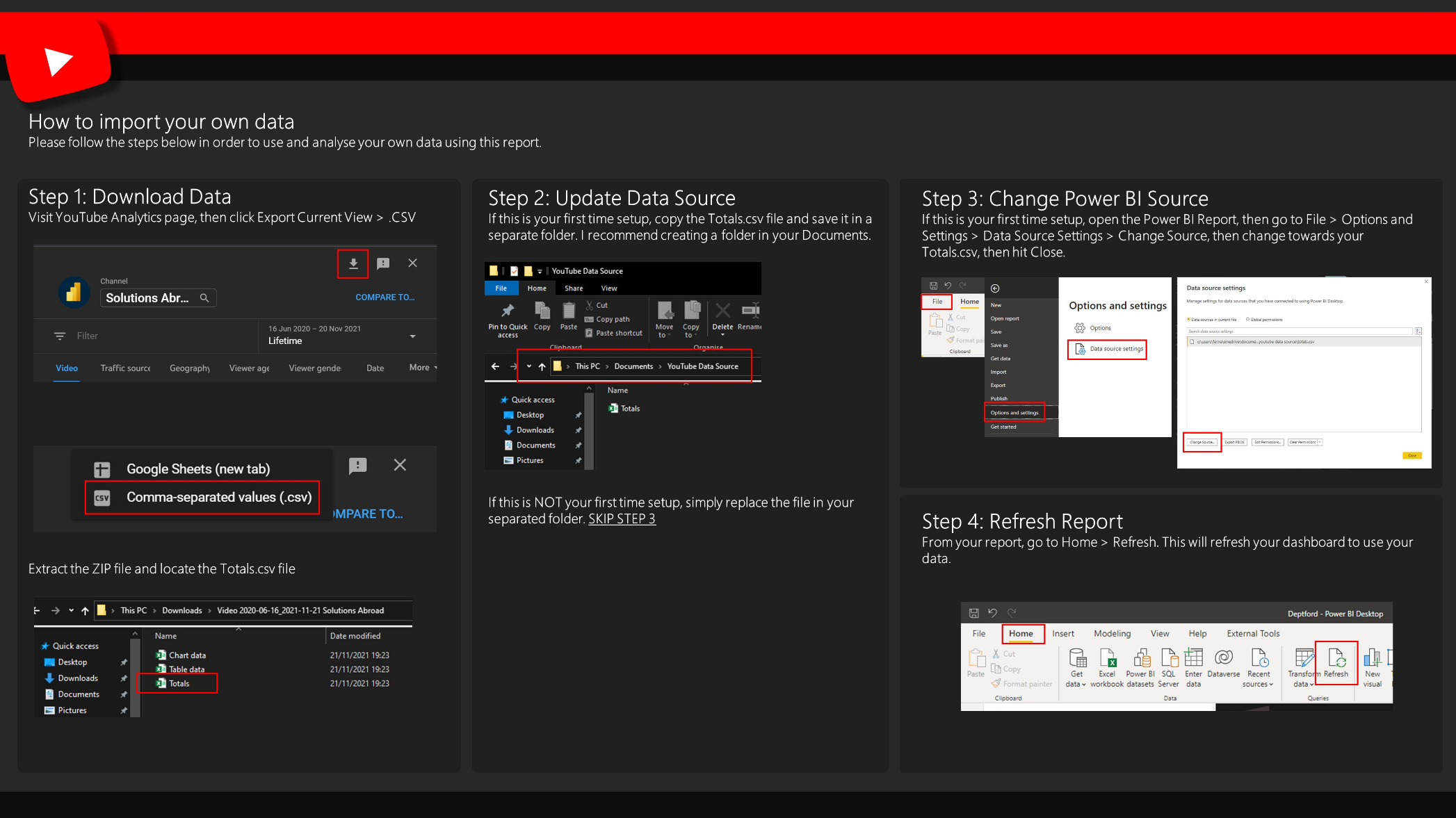Select the Totals file in Downloads list
The width and height of the screenshot is (1456, 818).
pyautogui.click(x=179, y=684)
